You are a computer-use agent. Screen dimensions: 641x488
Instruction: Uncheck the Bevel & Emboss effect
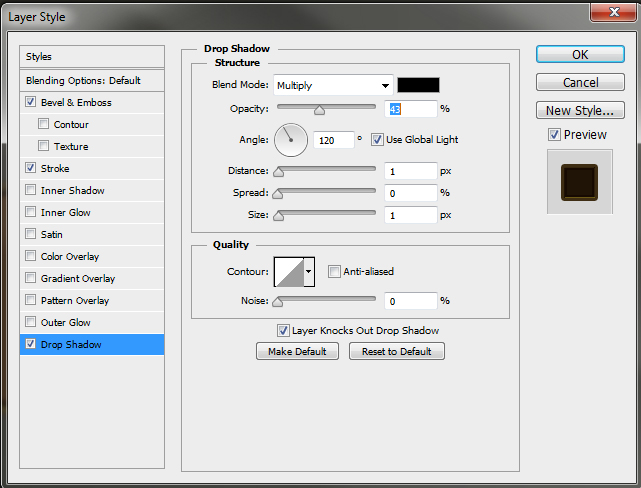pyautogui.click(x=31, y=103)
